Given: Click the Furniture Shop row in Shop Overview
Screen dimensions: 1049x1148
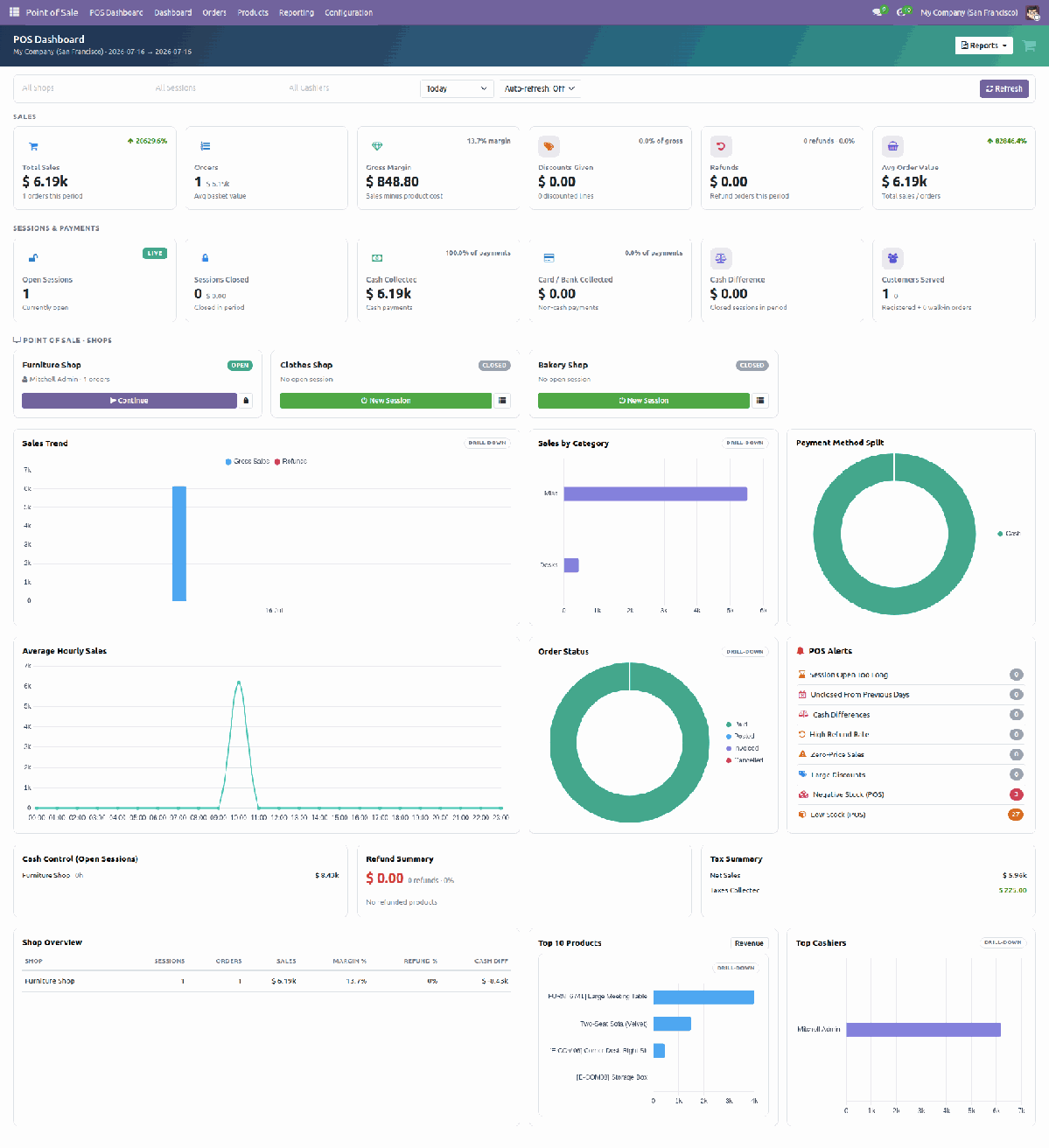Looking at the screenshot, I should [266, 981].
